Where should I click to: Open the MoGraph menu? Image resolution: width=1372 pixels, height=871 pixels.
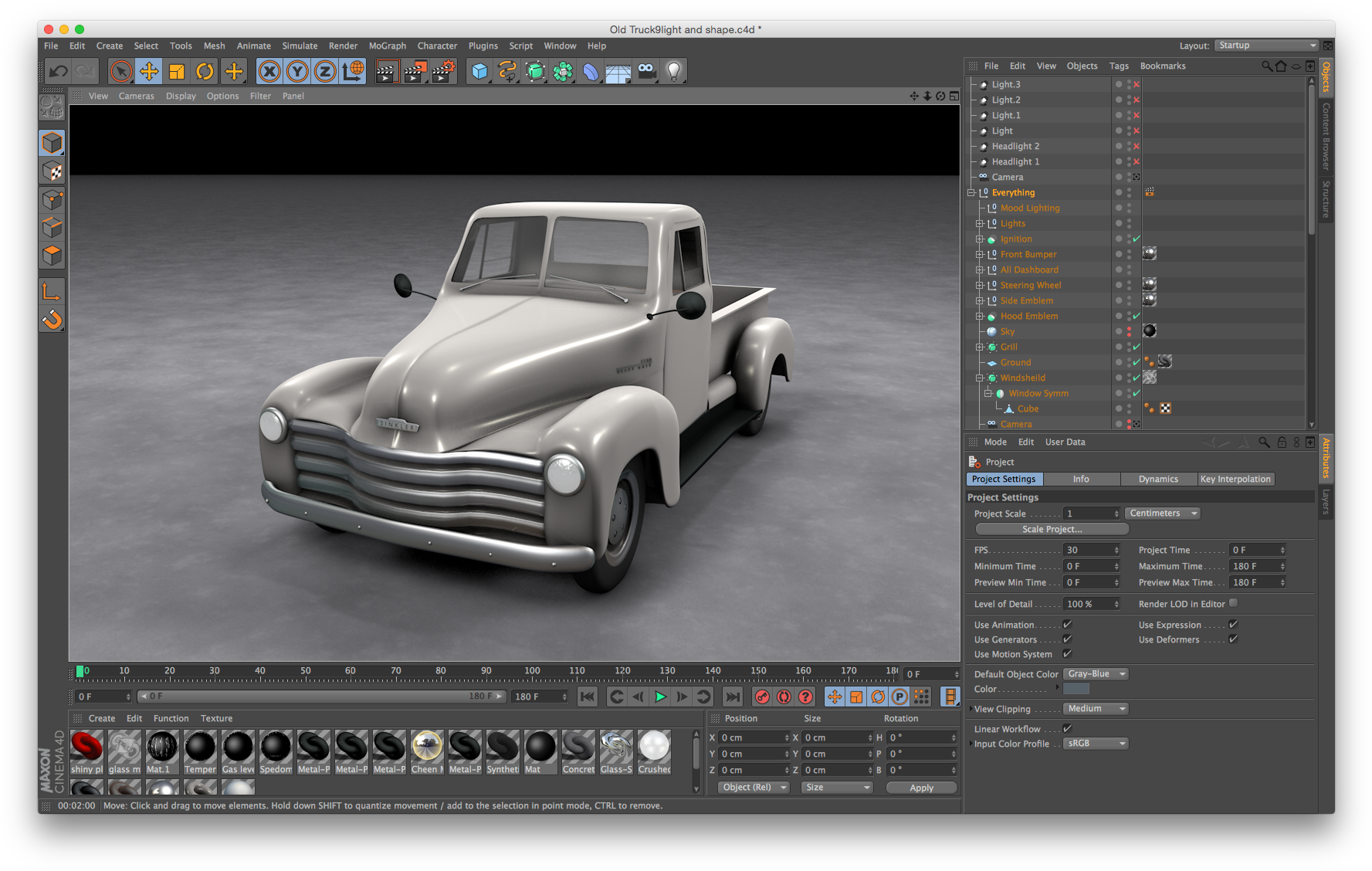387,46
